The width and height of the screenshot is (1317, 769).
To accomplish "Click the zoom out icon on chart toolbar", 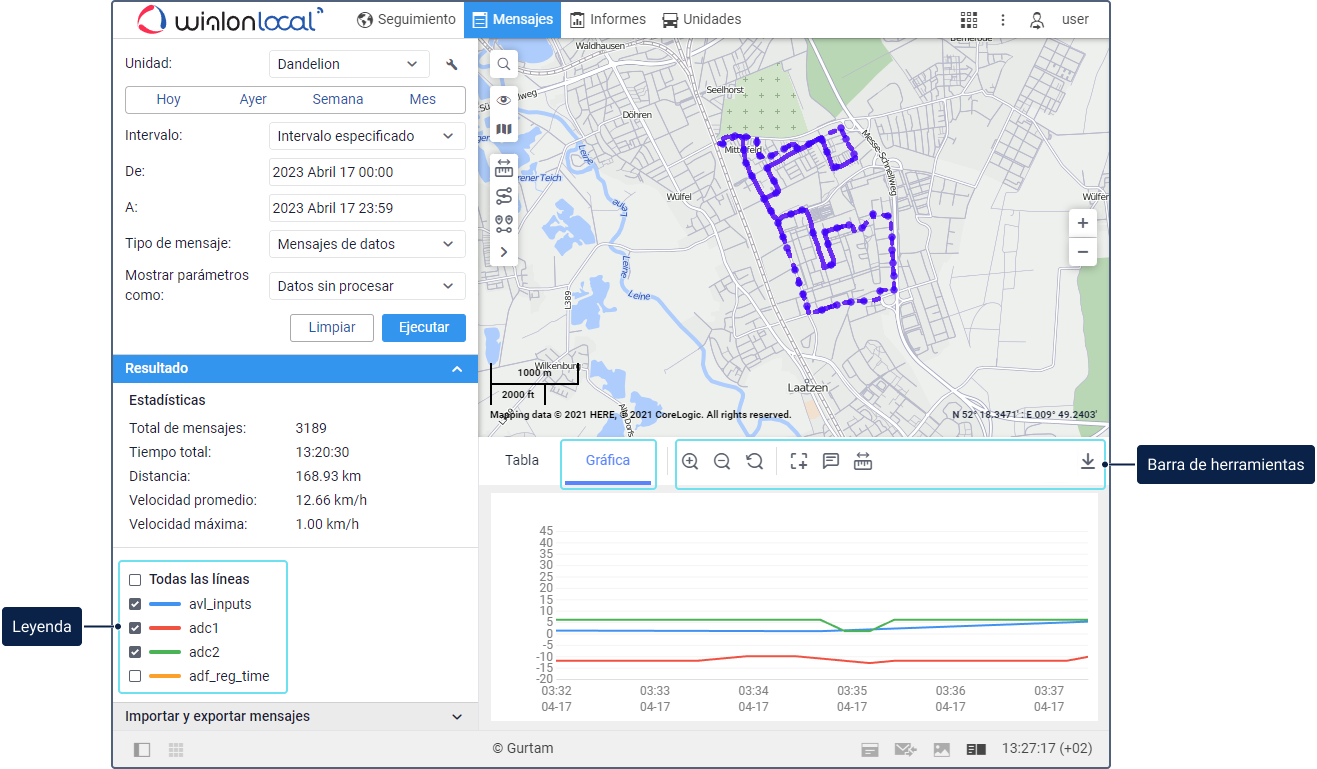I will (x=722, y=461).
